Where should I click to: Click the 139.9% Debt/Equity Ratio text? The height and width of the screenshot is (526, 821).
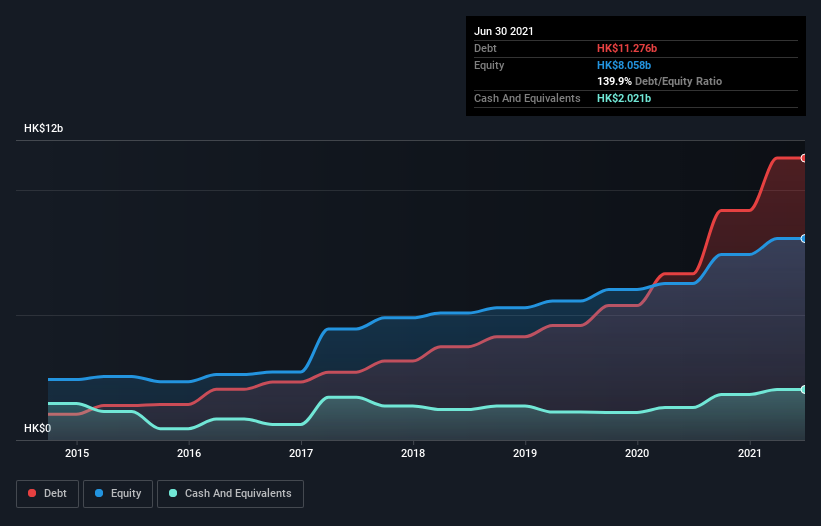pyautogui.click(x=660, y=81)
